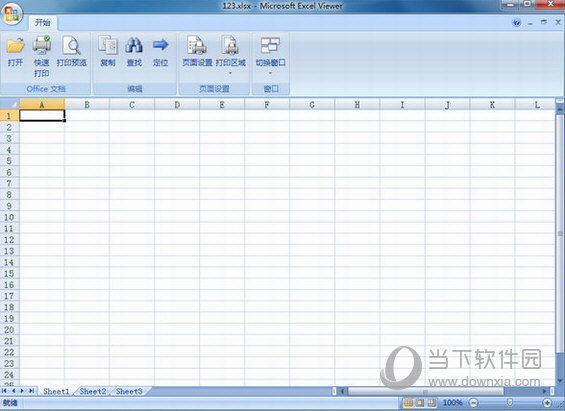Click the zoom out minus button

(473, 403)
